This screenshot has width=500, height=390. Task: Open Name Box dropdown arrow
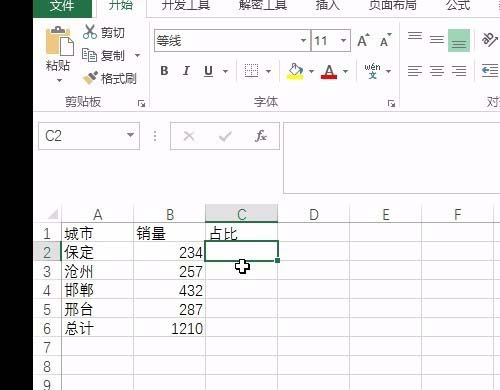130,135
